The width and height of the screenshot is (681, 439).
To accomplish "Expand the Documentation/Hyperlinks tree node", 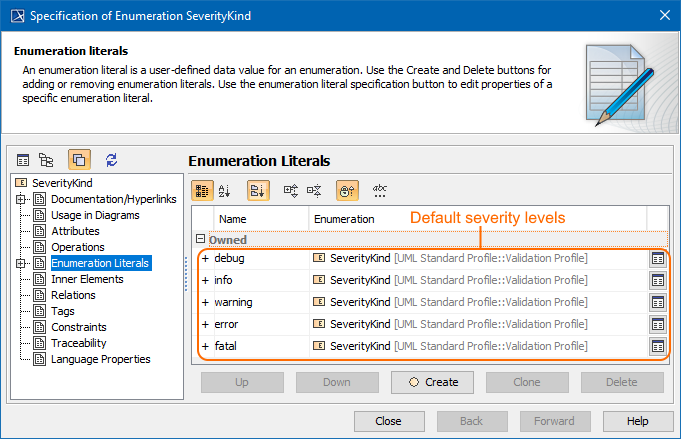I will [22, 199].
